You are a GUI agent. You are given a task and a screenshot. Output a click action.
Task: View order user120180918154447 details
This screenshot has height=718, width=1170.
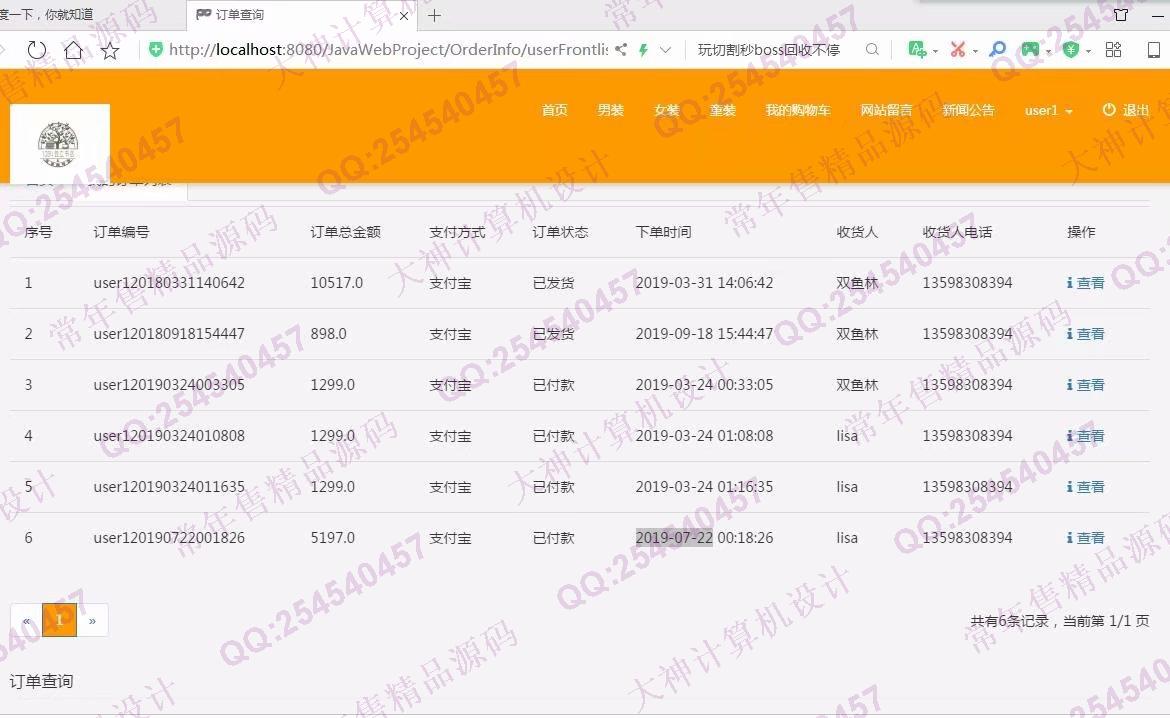point(1086,334)
